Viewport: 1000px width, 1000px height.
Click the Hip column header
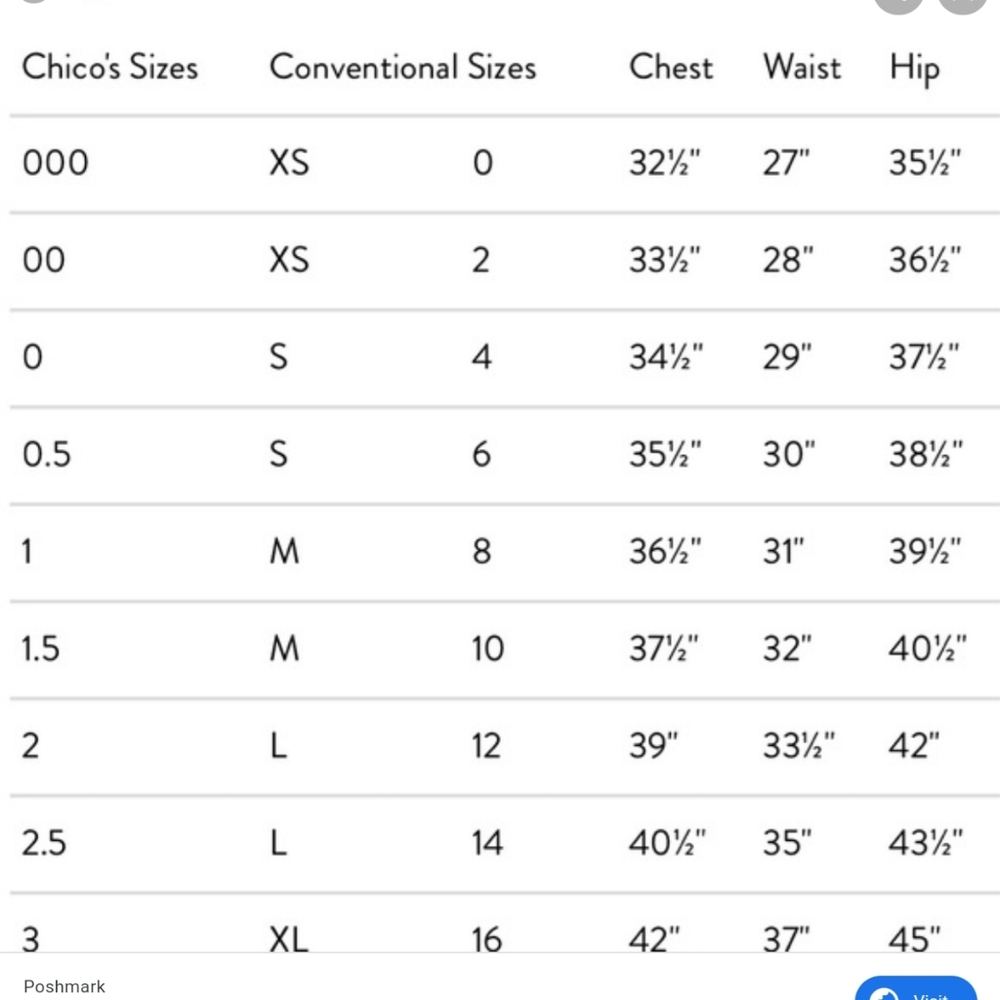coord(914,69)
